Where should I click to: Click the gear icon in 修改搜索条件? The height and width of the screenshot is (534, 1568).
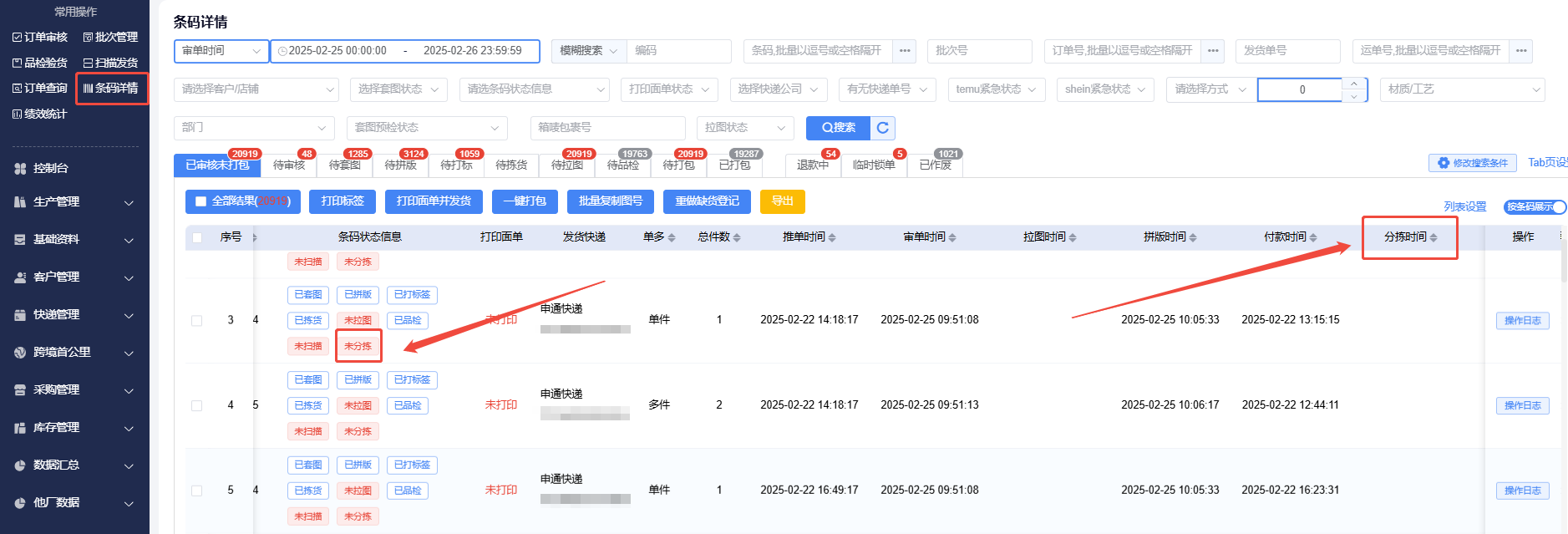click(x=1443, y=163)
